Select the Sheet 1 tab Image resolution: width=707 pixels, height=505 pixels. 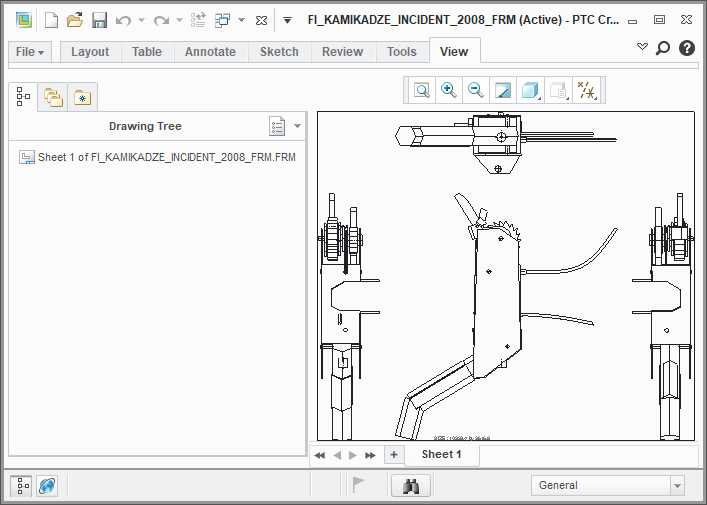(x=441, y=454)
